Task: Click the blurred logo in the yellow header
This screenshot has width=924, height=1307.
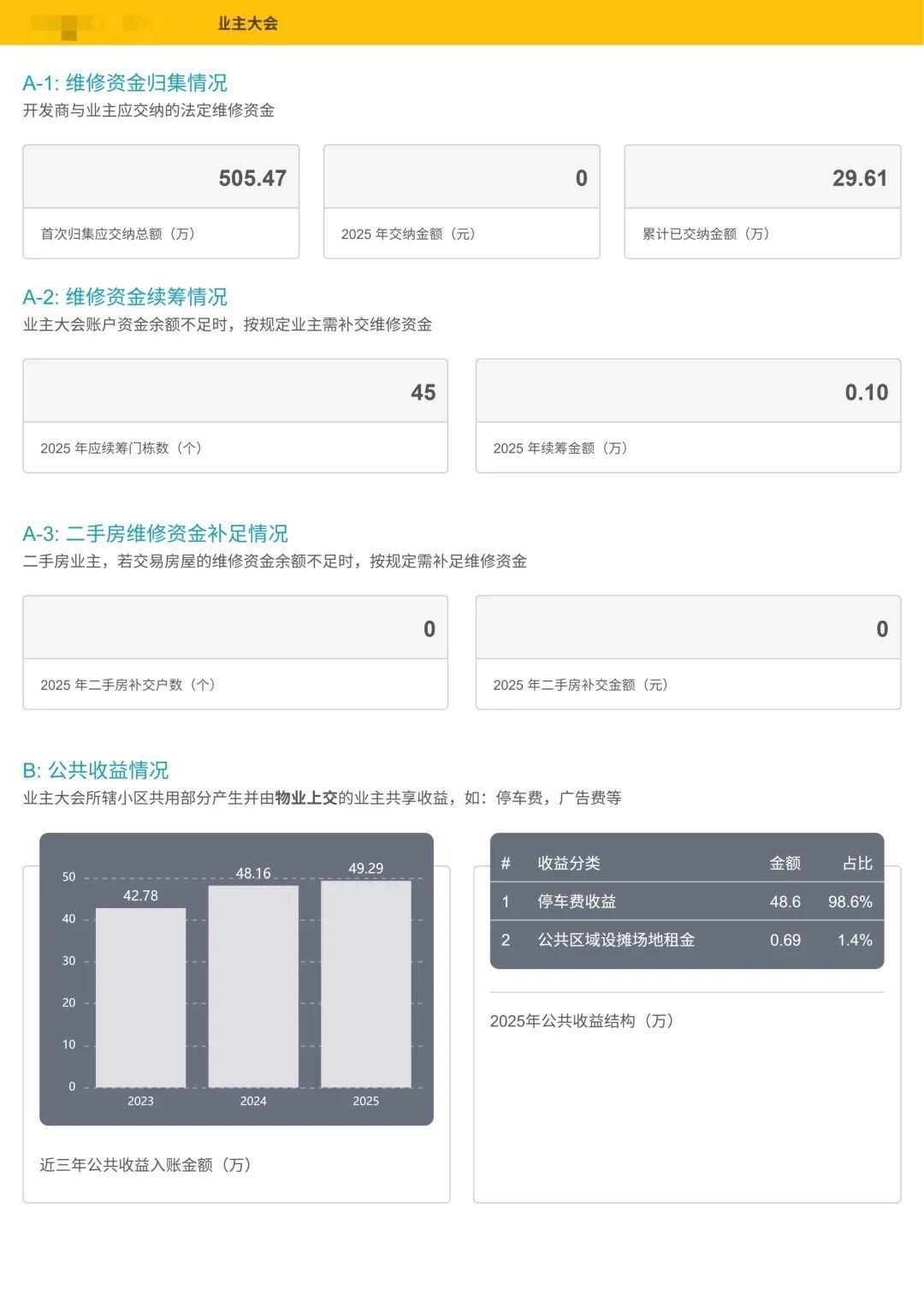Action: click(x=91, y=24)
